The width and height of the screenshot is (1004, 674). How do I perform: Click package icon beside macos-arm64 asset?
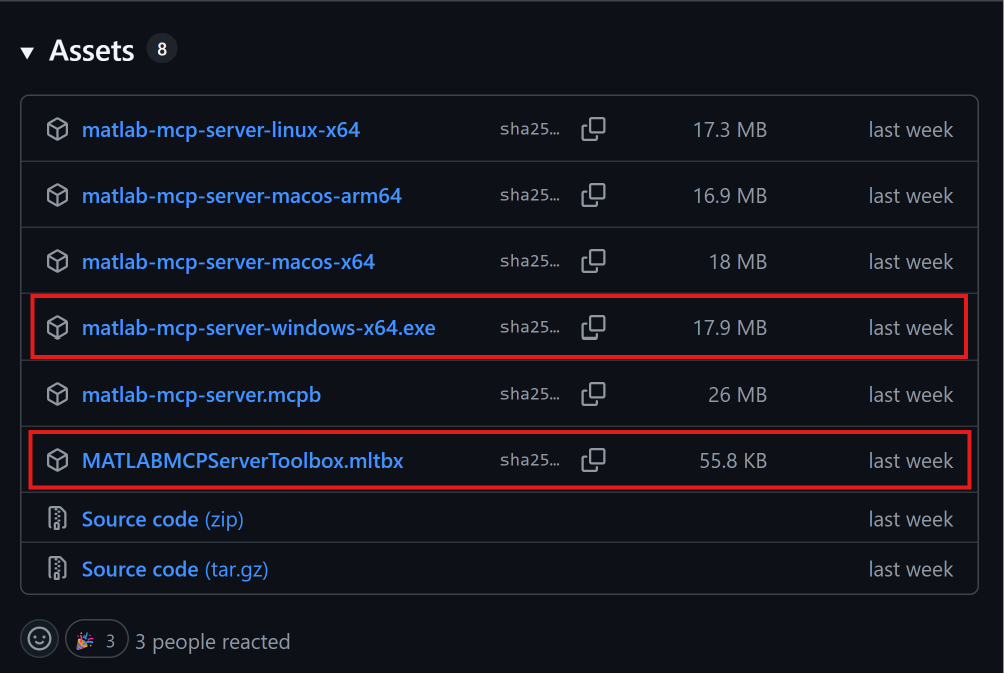point(58,195)
